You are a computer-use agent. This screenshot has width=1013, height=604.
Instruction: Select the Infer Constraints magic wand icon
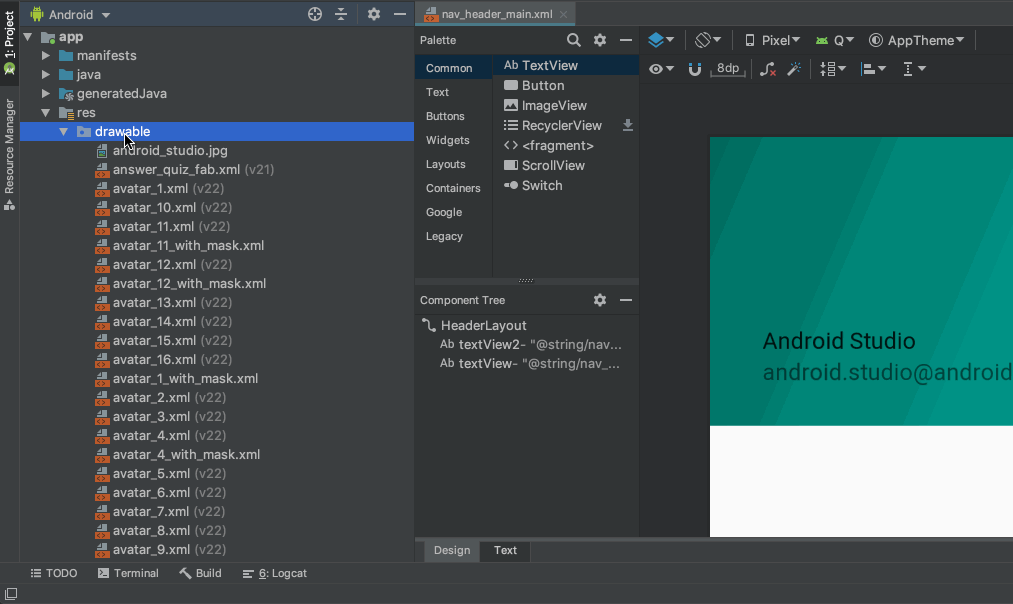tap(795, 68)
